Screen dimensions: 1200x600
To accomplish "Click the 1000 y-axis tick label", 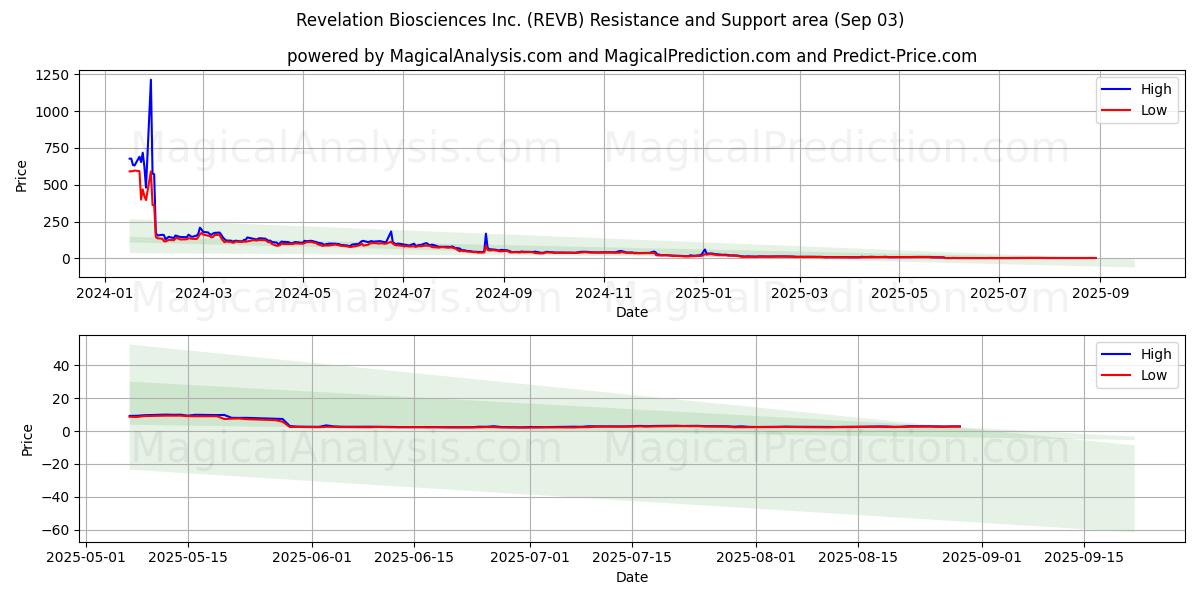I will (x=51, y=112).
